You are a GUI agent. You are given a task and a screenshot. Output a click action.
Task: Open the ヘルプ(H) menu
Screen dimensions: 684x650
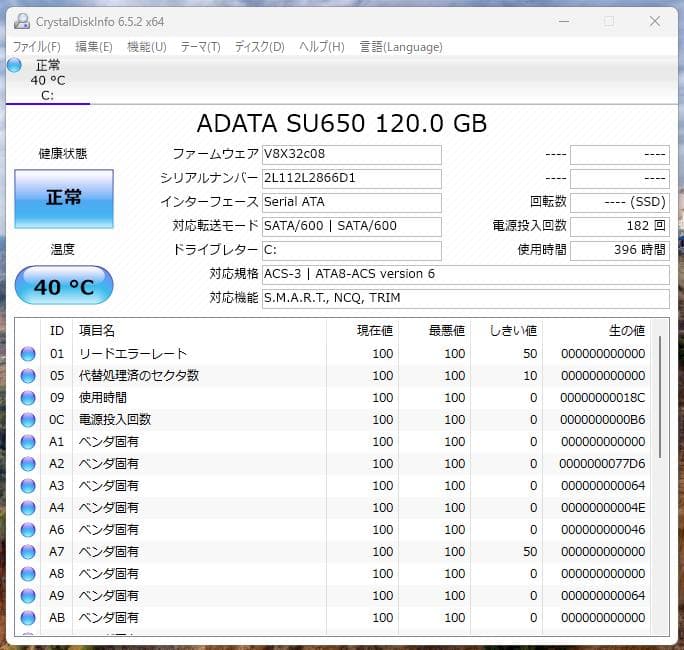pos(322,47)
